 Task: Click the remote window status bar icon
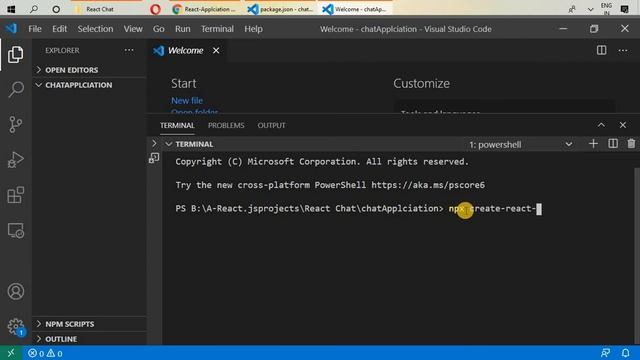point(11,353)
